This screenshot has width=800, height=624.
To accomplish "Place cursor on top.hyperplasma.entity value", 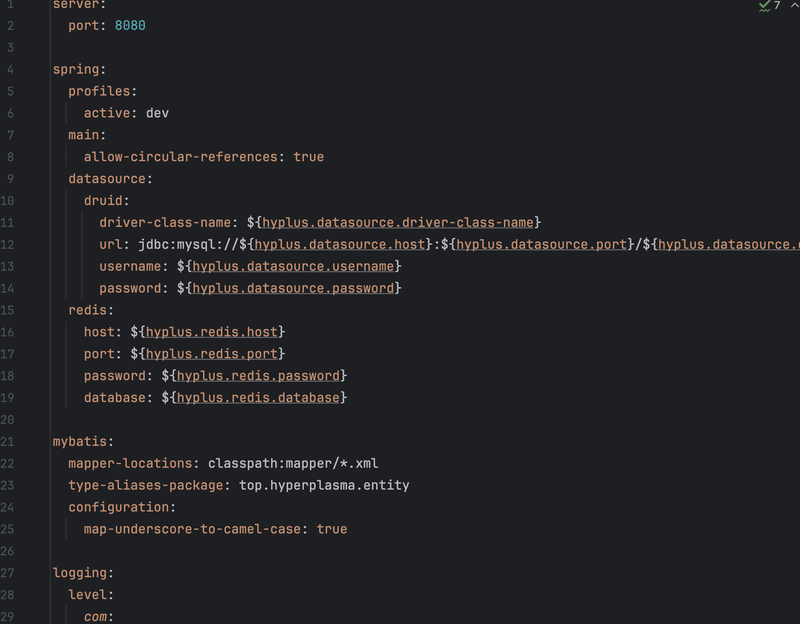I will pyautogui.click(x=324, y=485).
